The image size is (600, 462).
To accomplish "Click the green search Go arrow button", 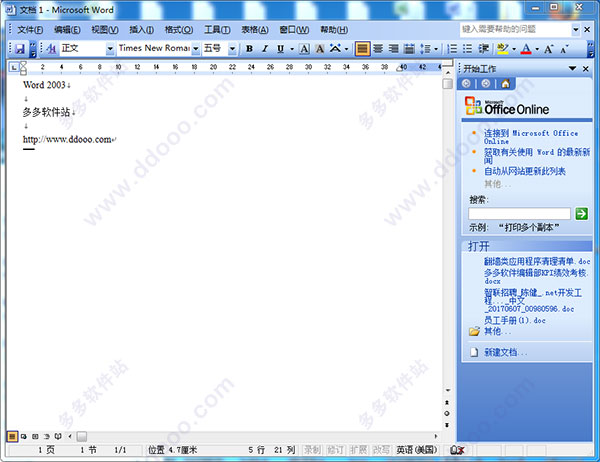I will (581, 214).
